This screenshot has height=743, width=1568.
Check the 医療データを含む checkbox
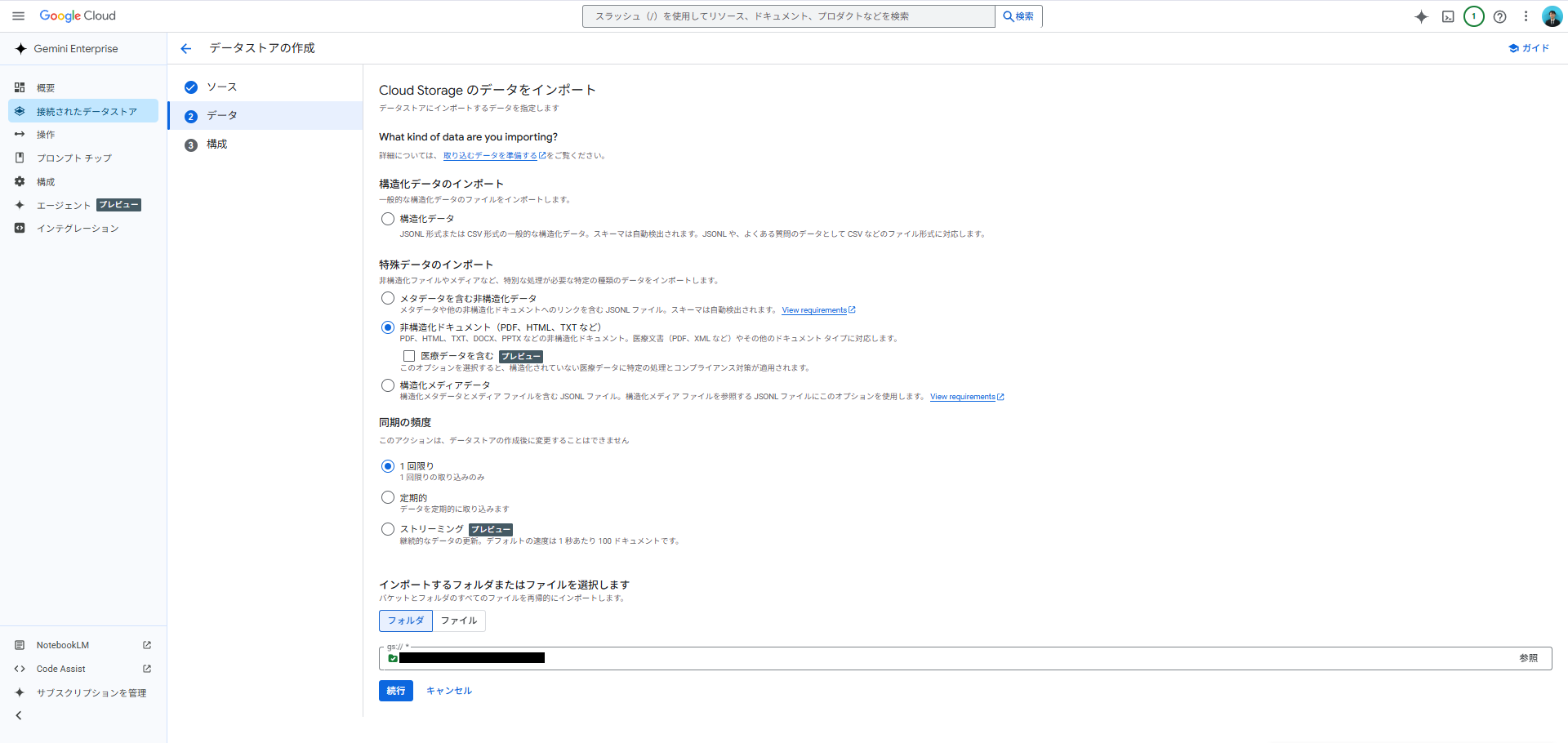coord(409,356)
